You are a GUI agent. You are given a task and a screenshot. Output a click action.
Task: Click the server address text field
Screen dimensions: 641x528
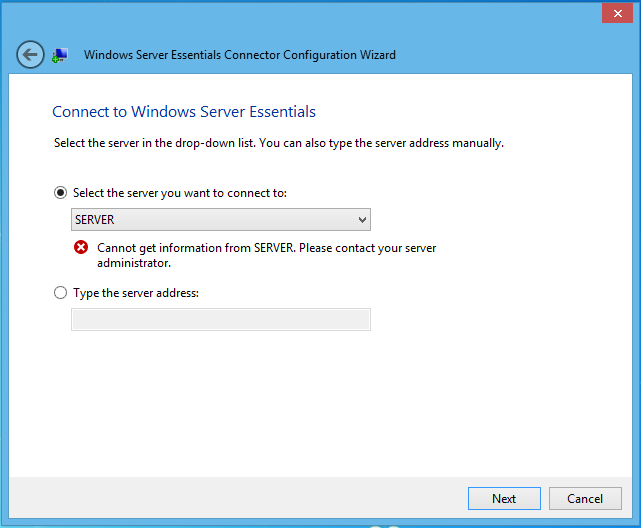point(221,319)
